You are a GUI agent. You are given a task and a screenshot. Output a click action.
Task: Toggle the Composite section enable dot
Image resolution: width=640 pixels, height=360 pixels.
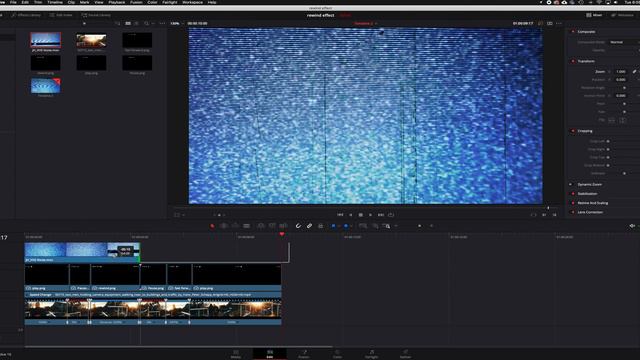coord(573,31)
